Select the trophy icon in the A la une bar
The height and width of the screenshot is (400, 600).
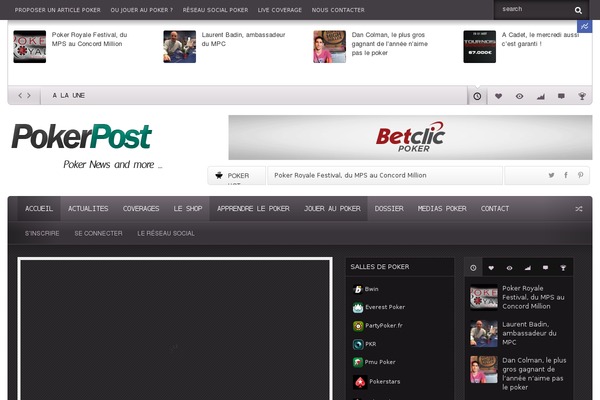pos(582,96)
